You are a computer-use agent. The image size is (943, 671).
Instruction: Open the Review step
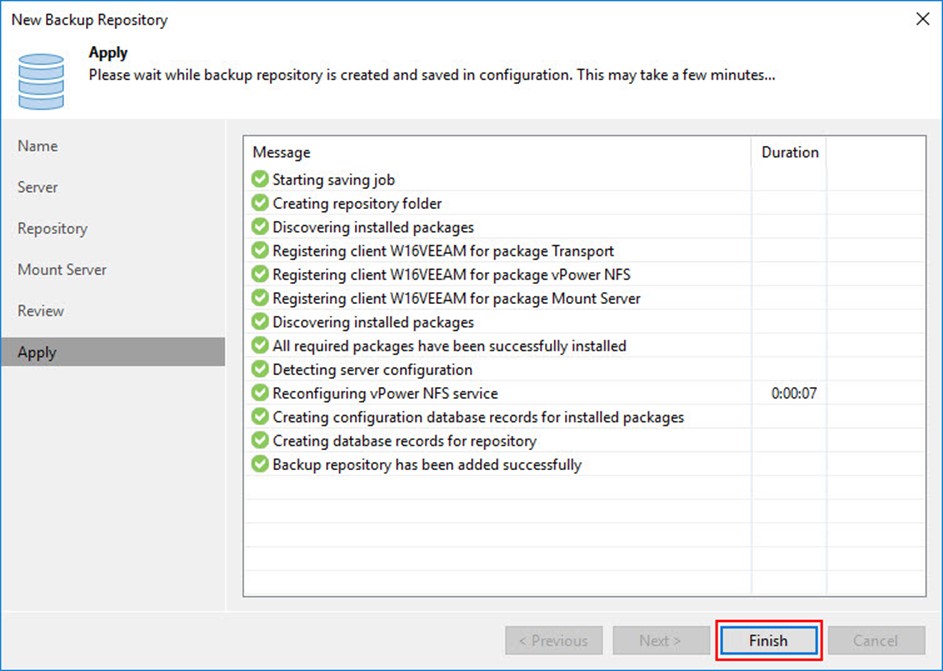pyautogui.click(x=41, y=311)
